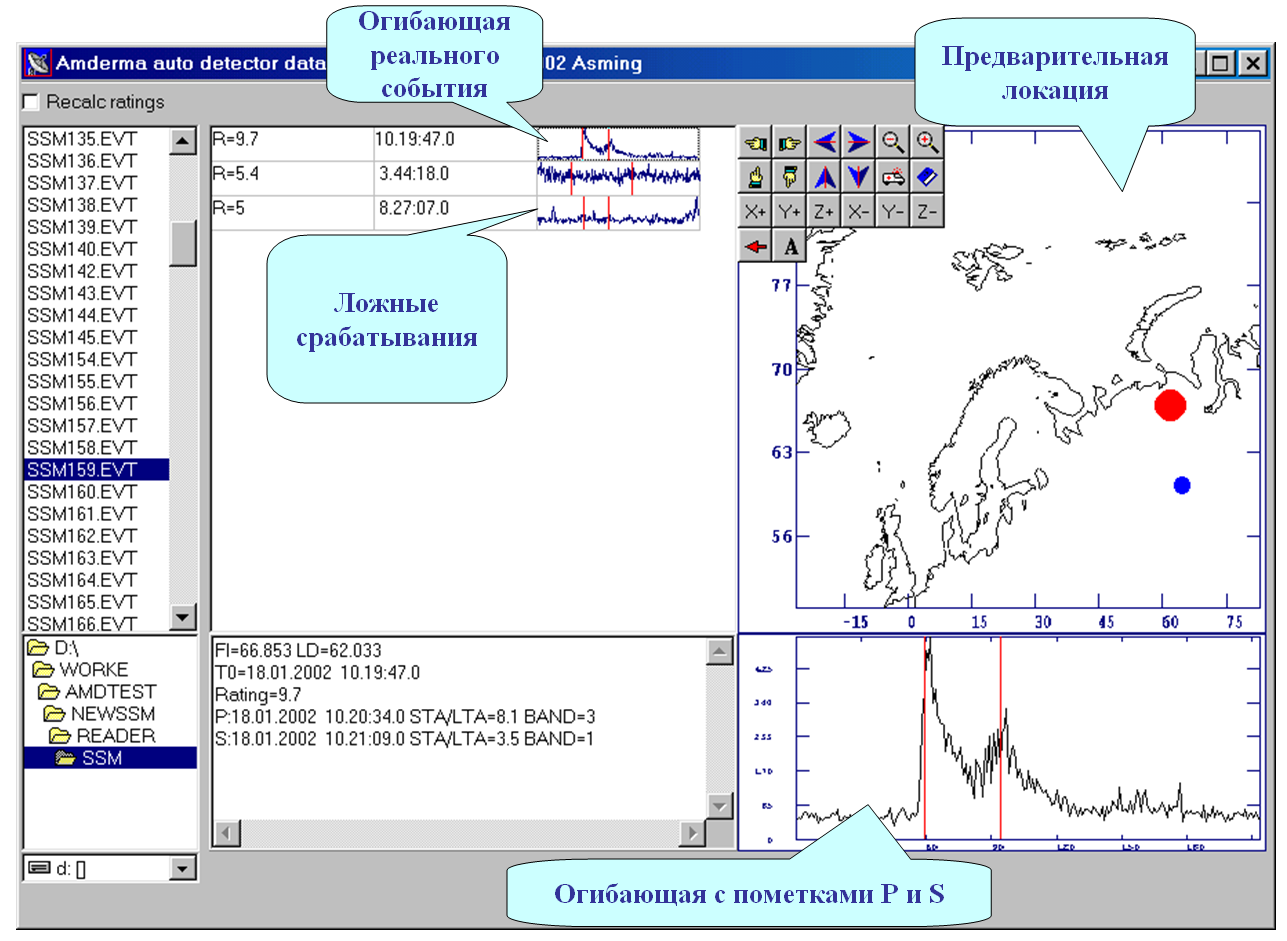Click file list scroll down arrow
The width and height of the screenshot is (1287, 941).
pos(183,617)
